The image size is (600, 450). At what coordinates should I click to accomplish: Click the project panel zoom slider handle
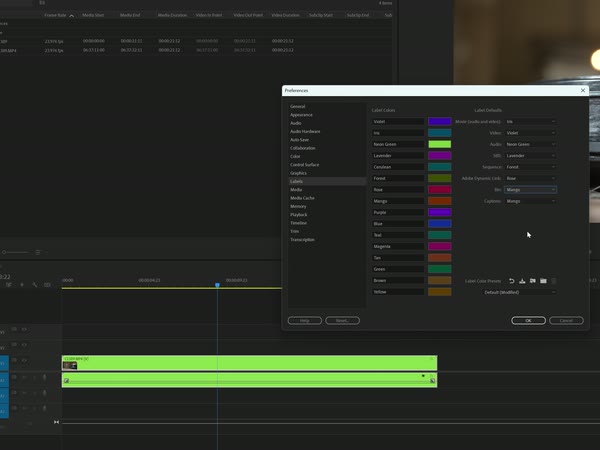pyautogui.click(x=4, y=253)
